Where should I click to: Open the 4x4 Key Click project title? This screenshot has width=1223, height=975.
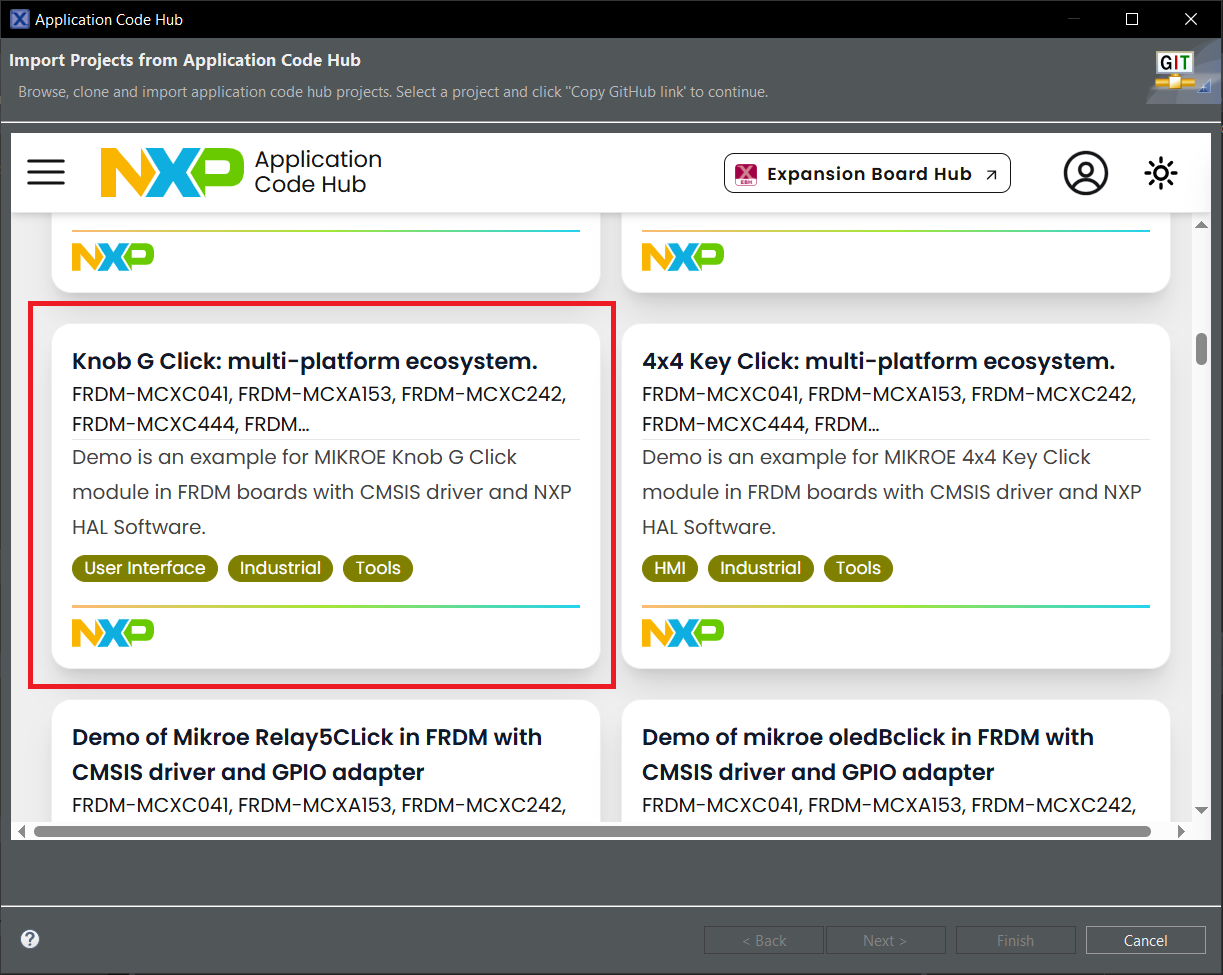(878, 361)
